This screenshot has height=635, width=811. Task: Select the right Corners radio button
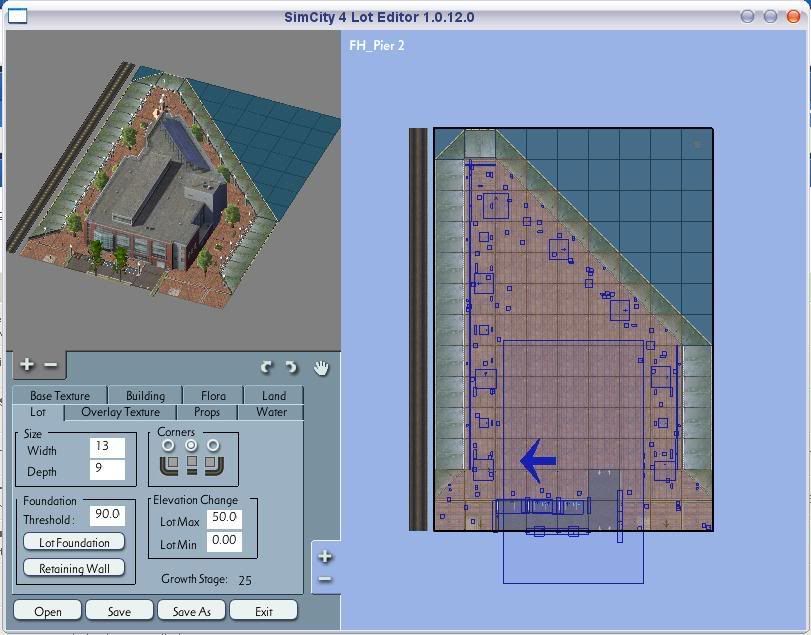coord(213,445)
